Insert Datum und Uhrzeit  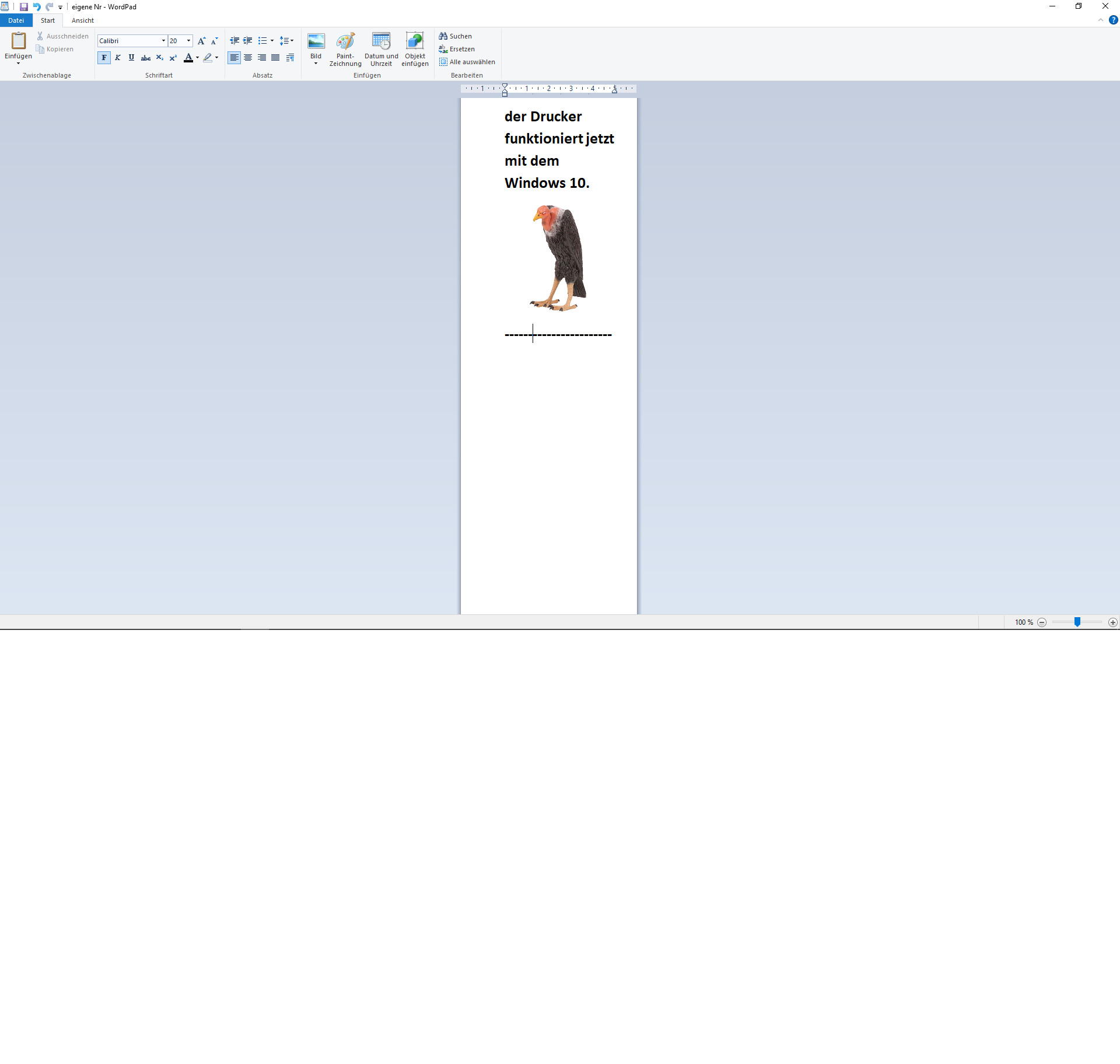coord(381,50)
